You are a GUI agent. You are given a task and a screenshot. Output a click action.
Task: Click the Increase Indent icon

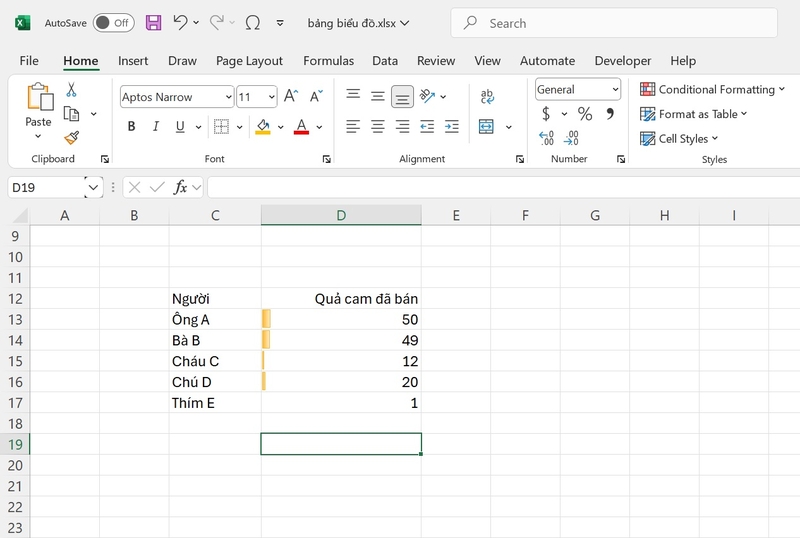click(452, 127)
